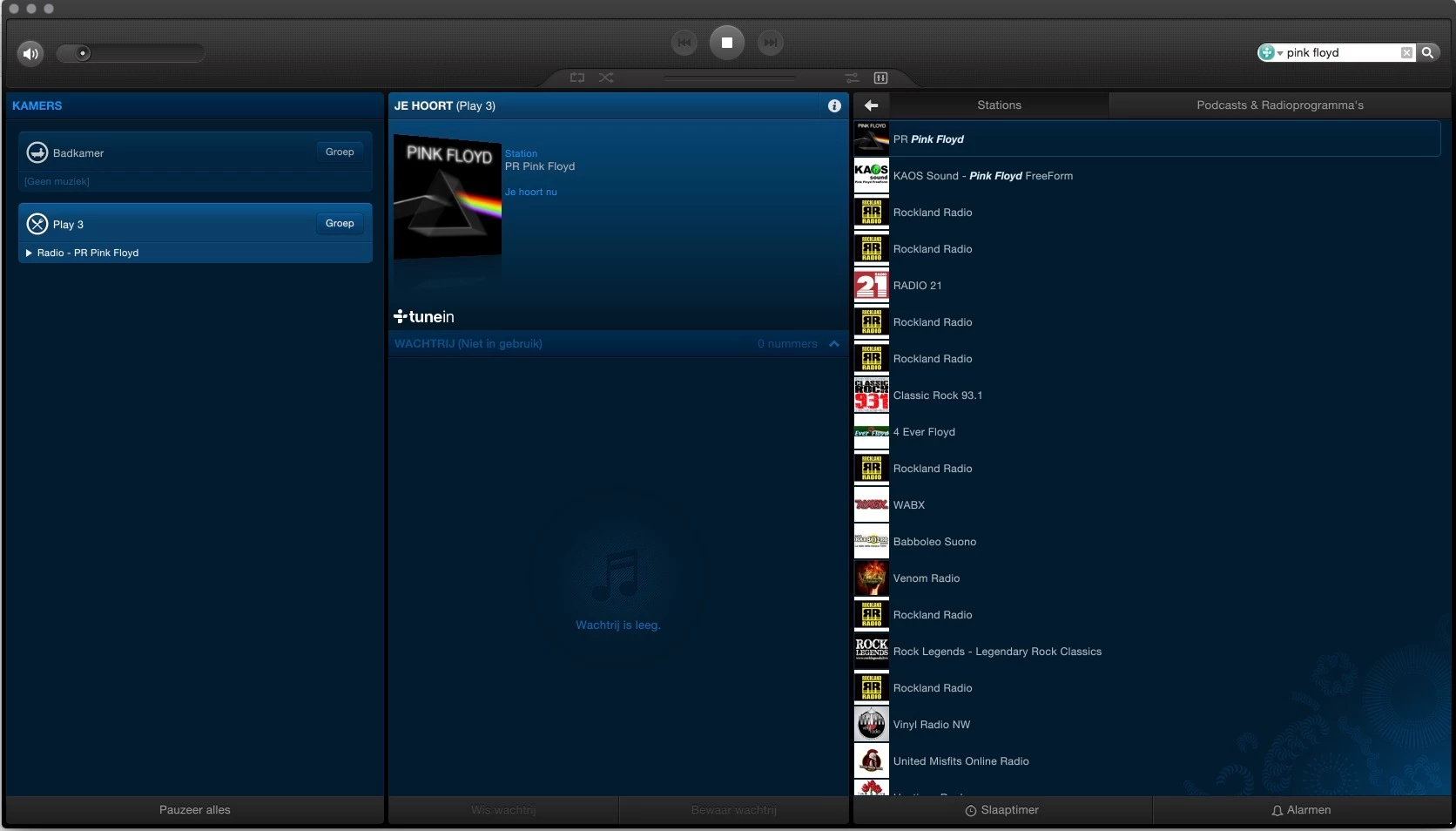Switch to Podcasts & Radioprogramma's tab
The height and width of the screenshot is (831, 1456).
pos(1280,105)
